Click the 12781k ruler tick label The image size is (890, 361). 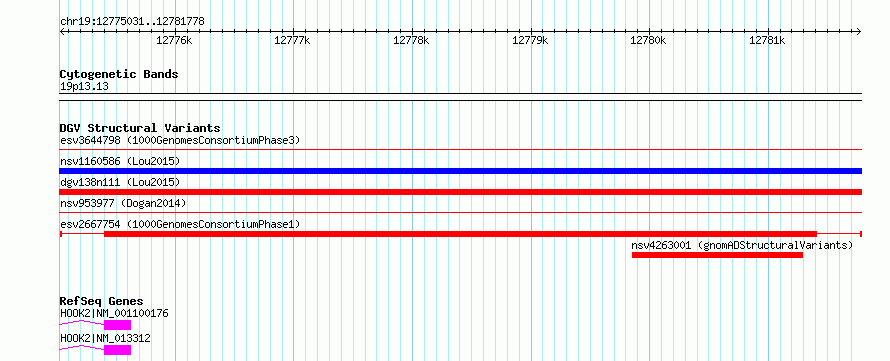point(767,40)
